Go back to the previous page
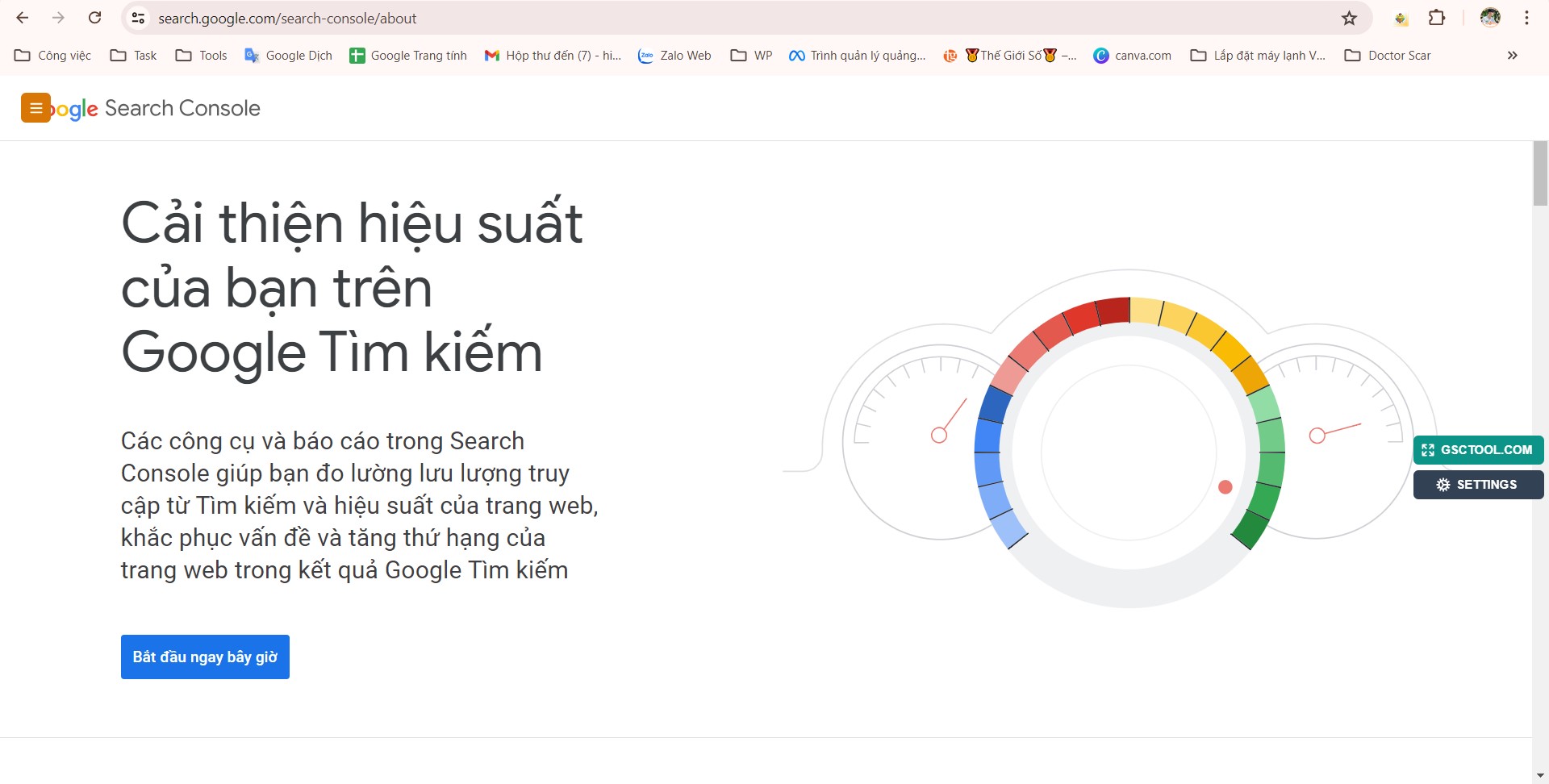The height and width of the screenshot is (784, 1549). pyautogui.click(x=23, y=18)
